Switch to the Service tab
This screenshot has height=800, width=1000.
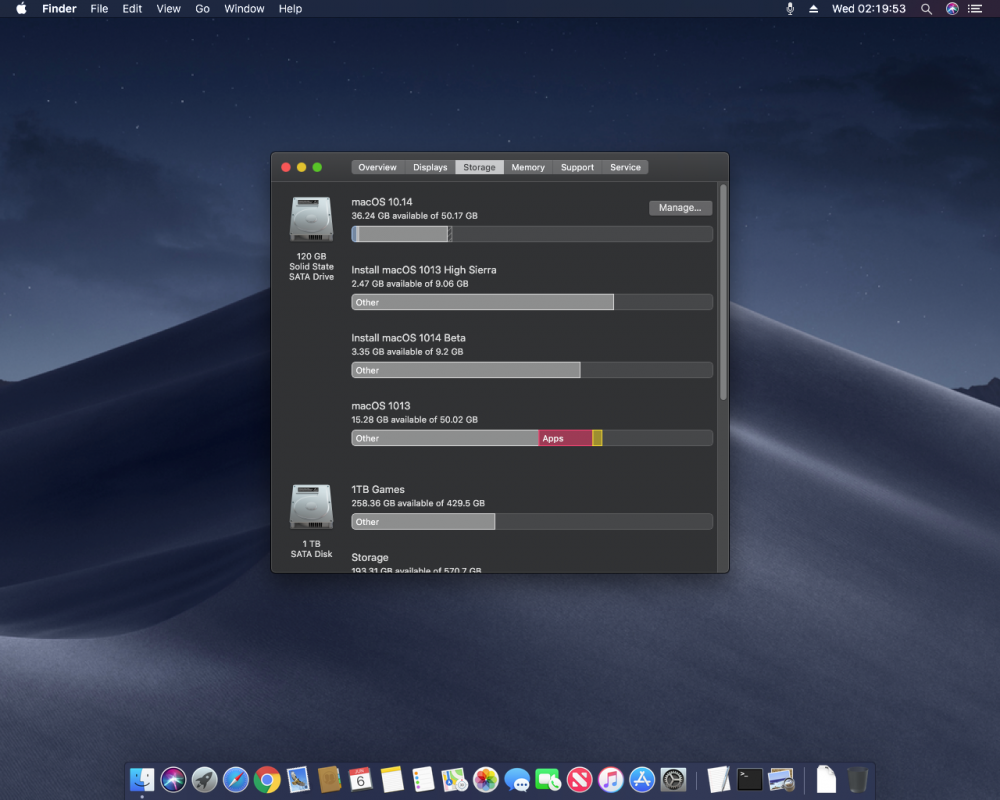click(625, 167)
